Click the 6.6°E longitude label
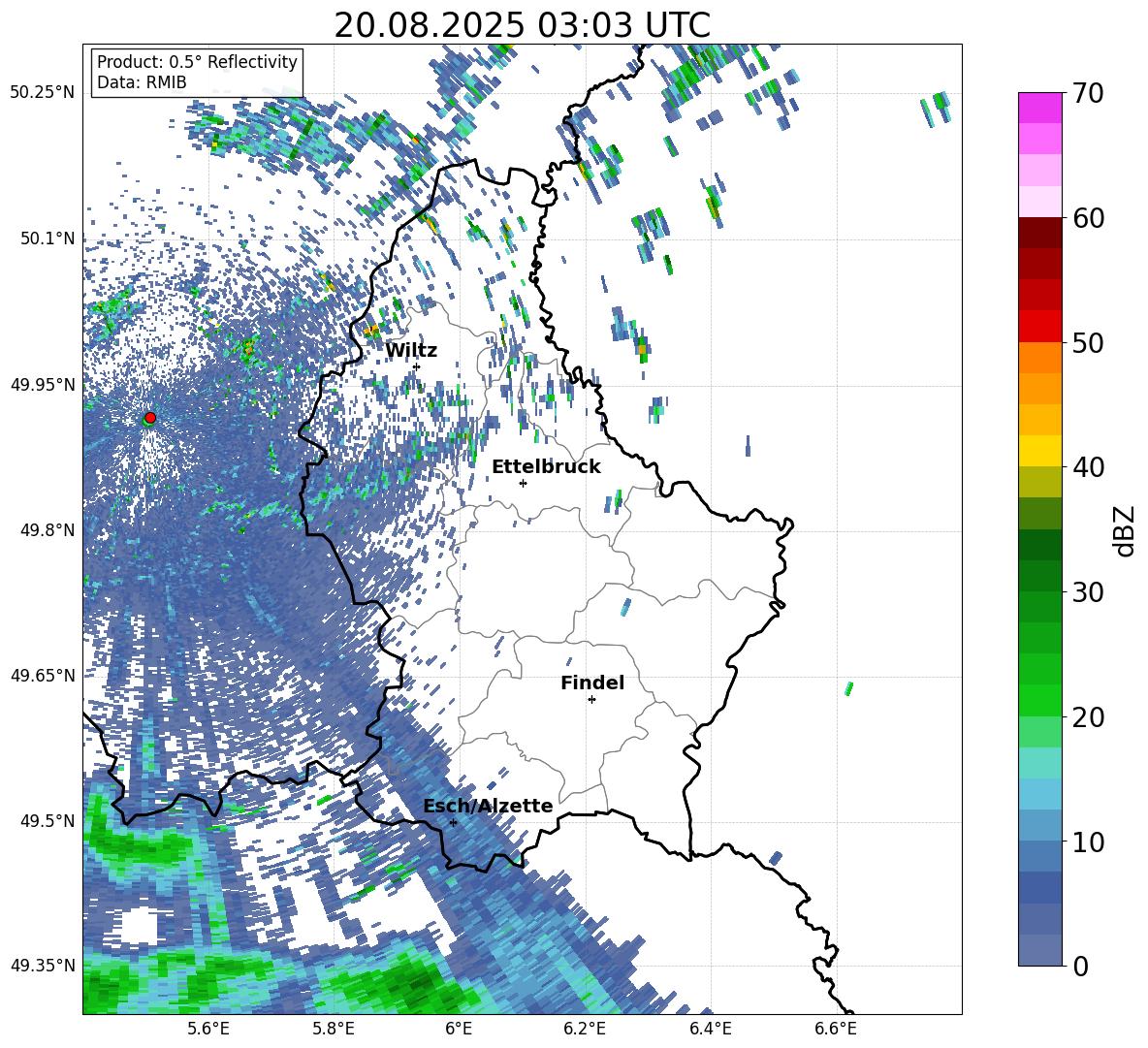Image resolution: width=1148 pixels, height=1048 pixels. point(836,1029)
